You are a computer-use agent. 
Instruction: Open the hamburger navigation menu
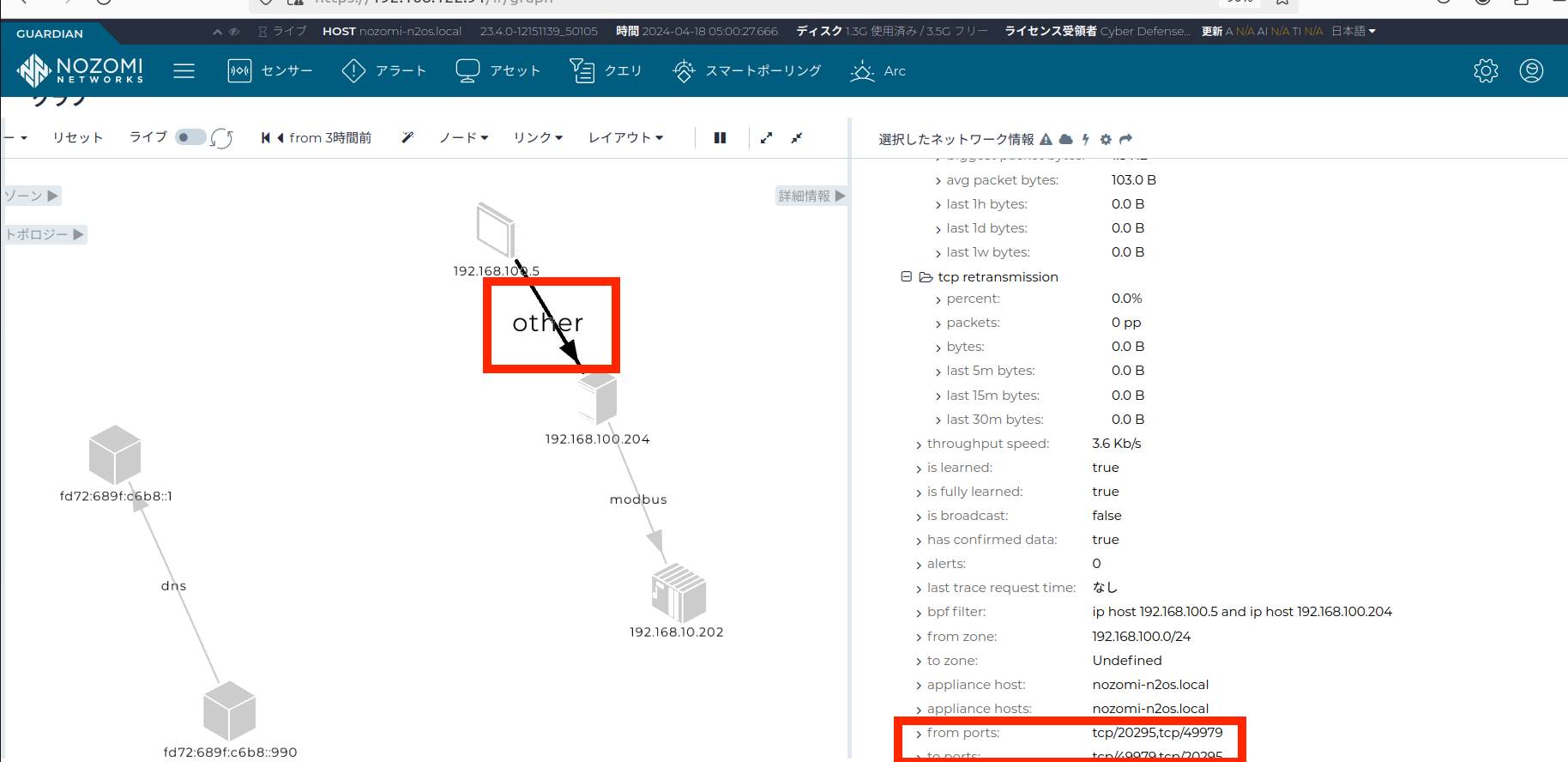[x=184, y=70]
